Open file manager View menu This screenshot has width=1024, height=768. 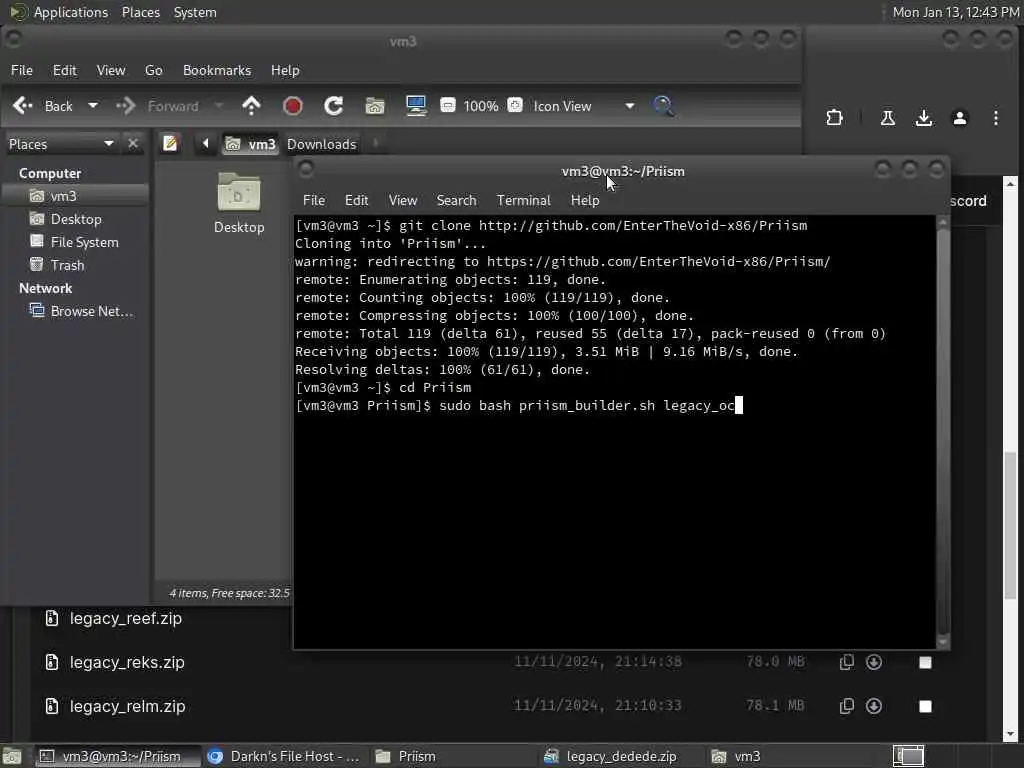pos(111,71)
